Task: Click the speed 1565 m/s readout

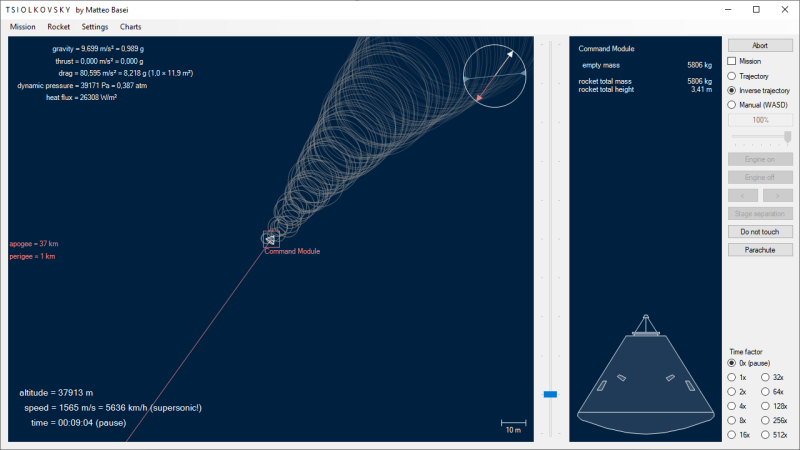Action: [113, 408]
